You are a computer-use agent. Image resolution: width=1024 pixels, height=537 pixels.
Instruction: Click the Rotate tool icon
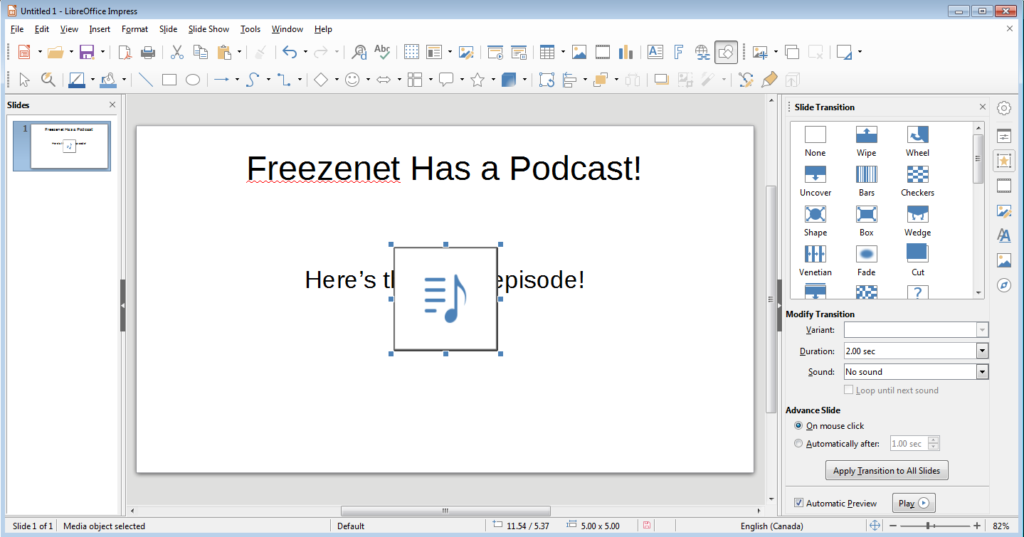pyautogui.click(x=547, y=80)
